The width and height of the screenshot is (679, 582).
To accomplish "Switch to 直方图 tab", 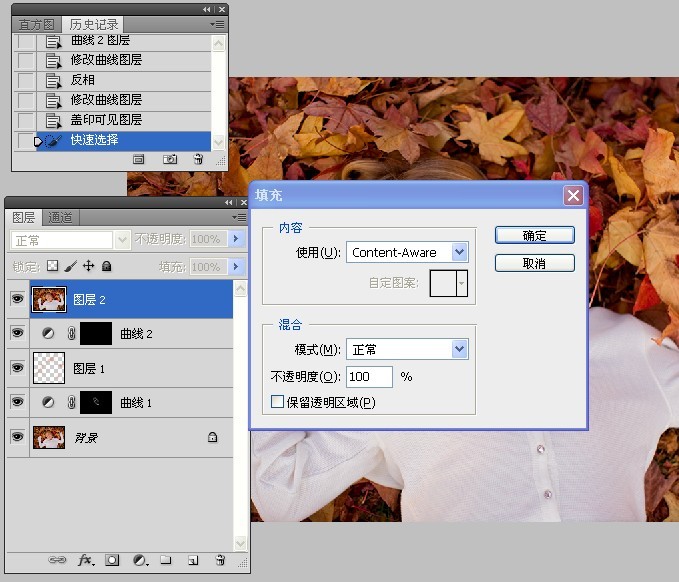I will coord(36,25).
